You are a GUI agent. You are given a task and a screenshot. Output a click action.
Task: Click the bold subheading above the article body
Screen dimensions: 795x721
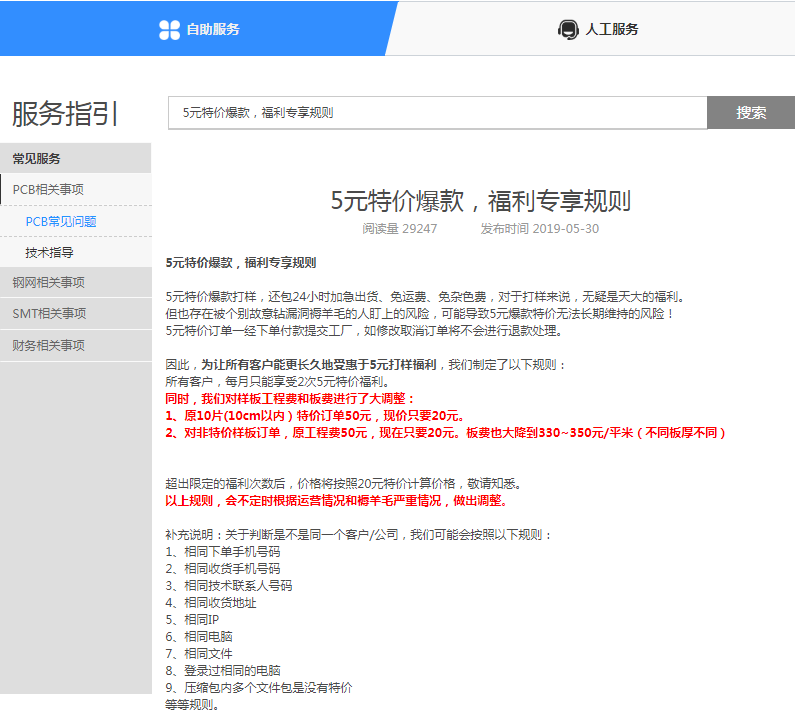point(240,263)
